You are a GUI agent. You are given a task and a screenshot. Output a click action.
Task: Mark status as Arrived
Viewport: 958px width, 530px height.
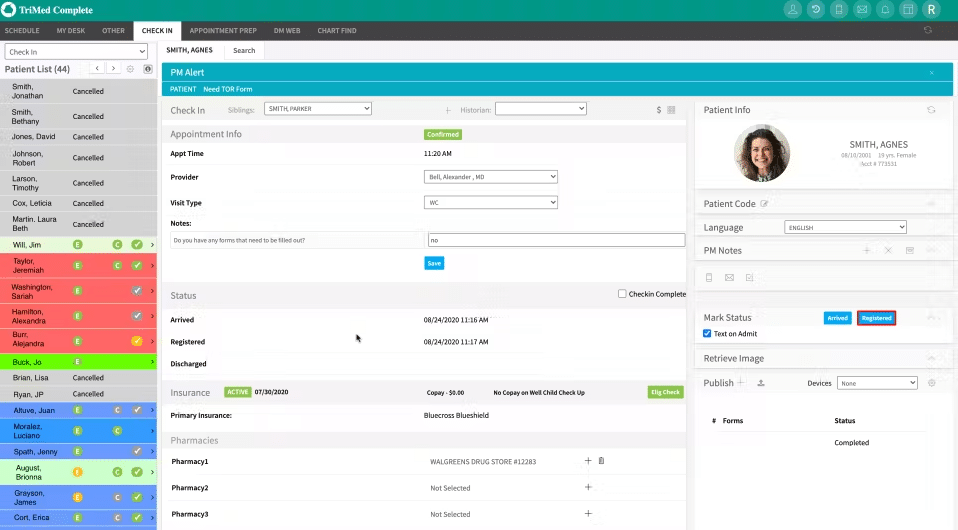tap(837, 318)
